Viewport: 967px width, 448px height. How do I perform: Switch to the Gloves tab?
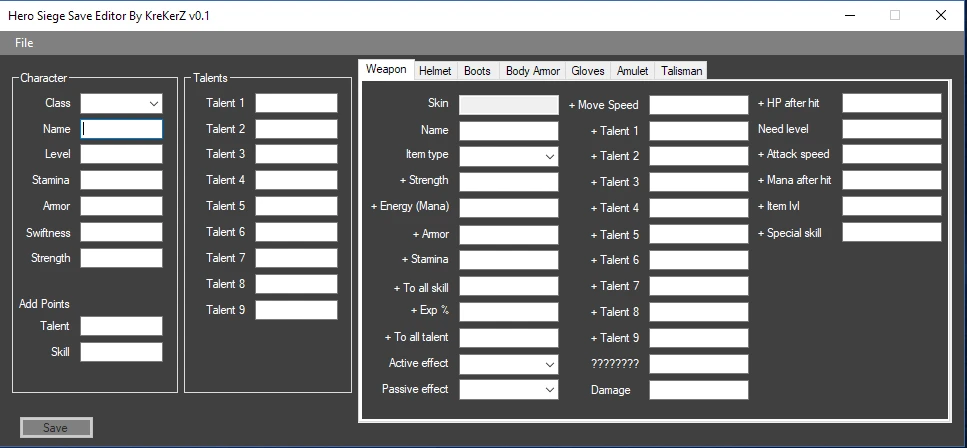coord(588,71)
